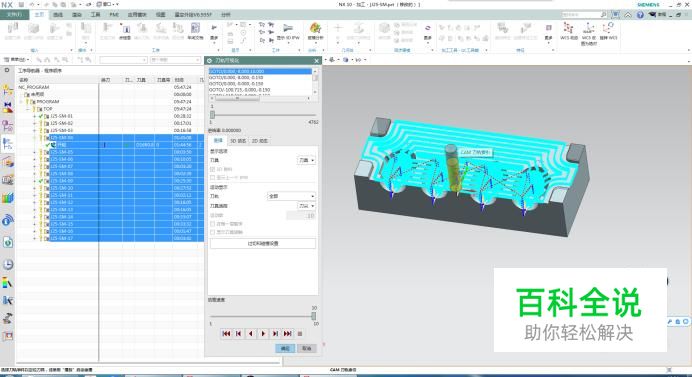Click the Cancel button in dialog
Screen dimensions: 692x377
307,348
